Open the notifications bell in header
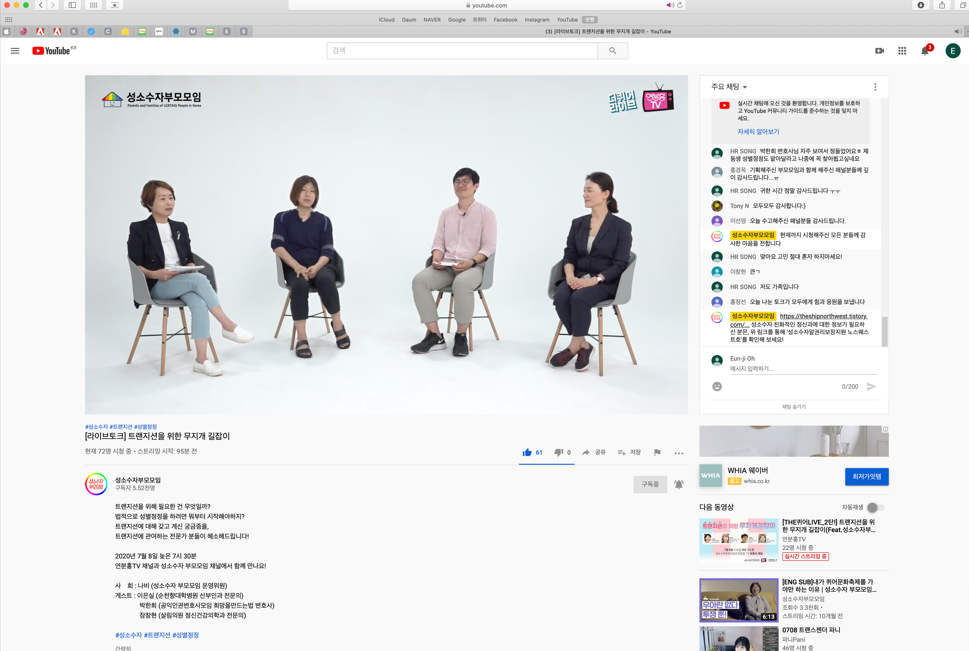 point(925,51)
